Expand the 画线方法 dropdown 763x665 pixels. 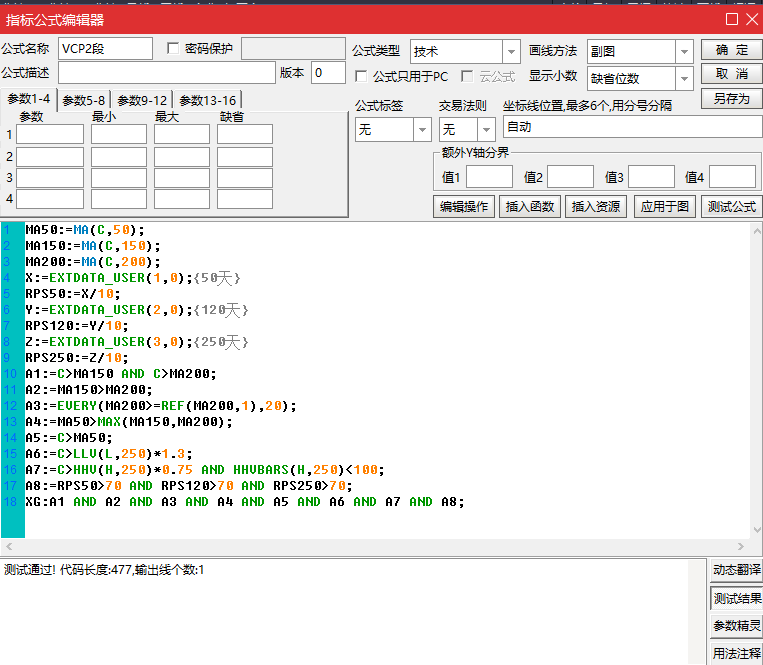click(x=684, y=52)
